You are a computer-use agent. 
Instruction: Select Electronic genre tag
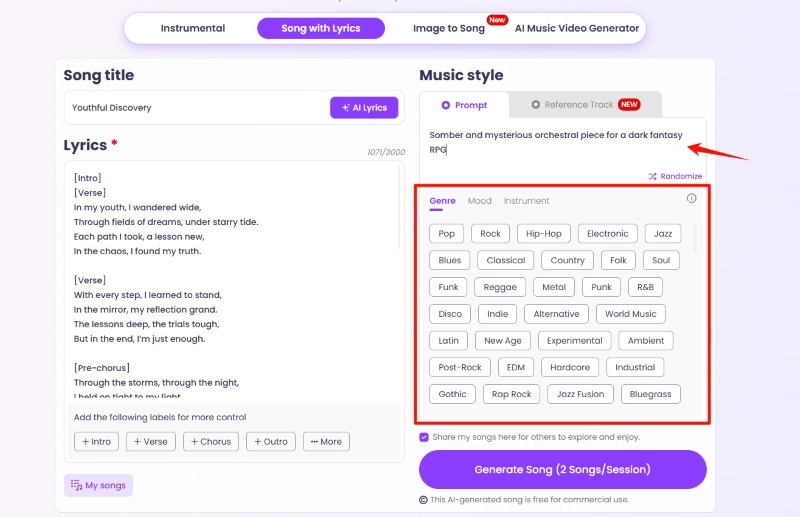point(608,234)
